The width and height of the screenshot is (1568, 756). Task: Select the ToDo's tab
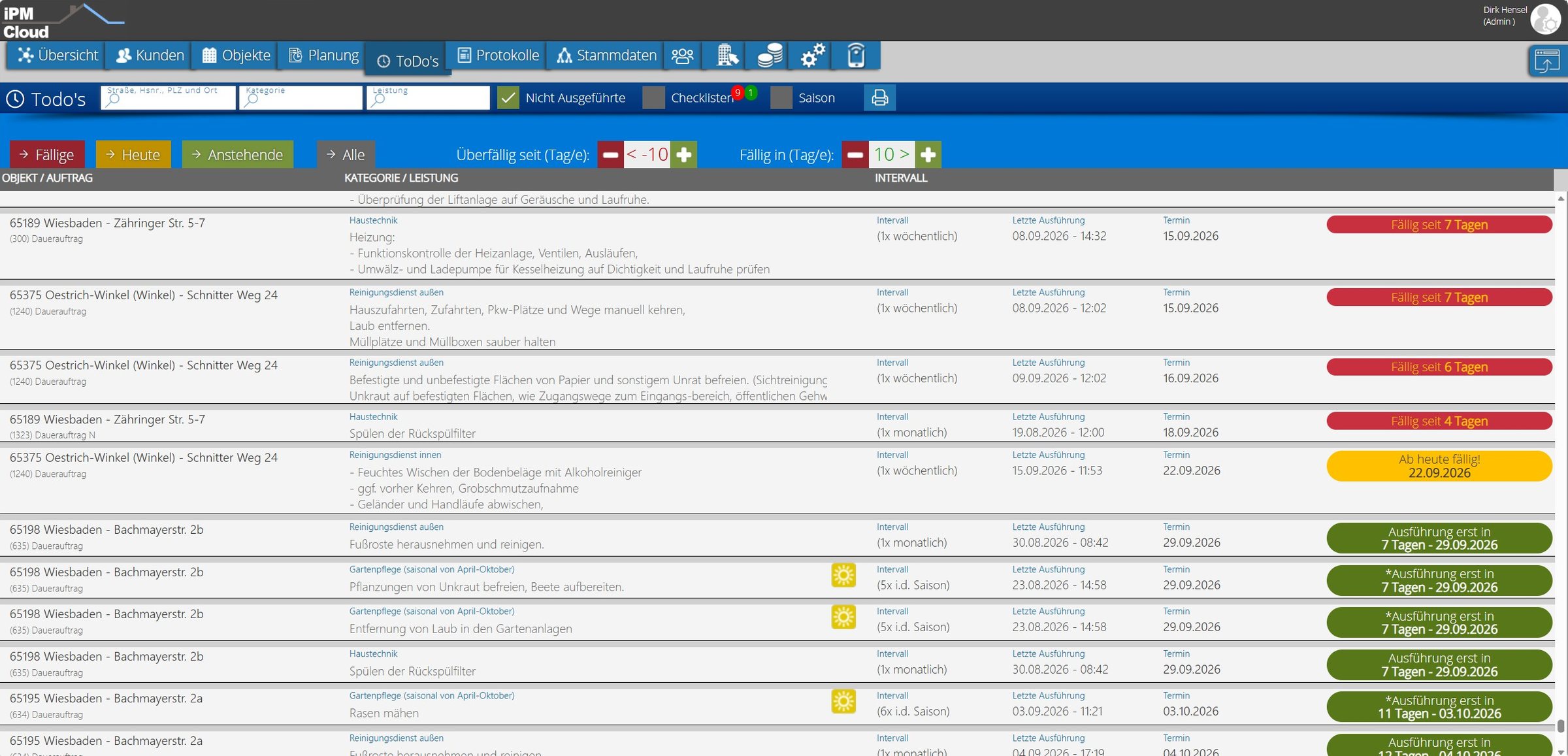click(x=407, y=61)
